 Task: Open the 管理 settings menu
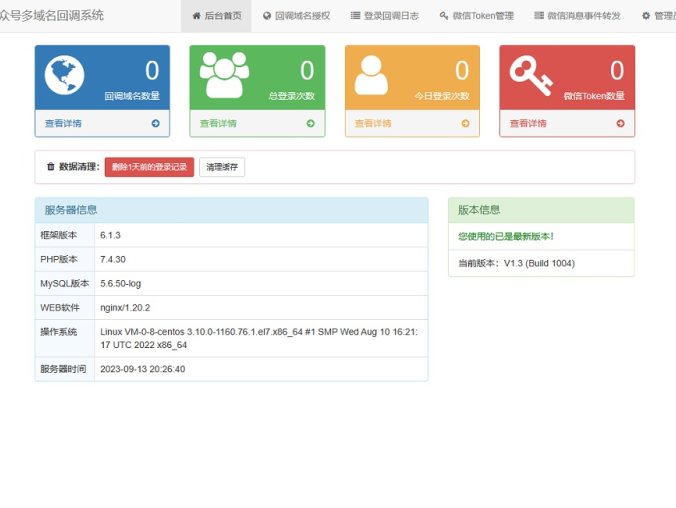[x=658, y=16]
